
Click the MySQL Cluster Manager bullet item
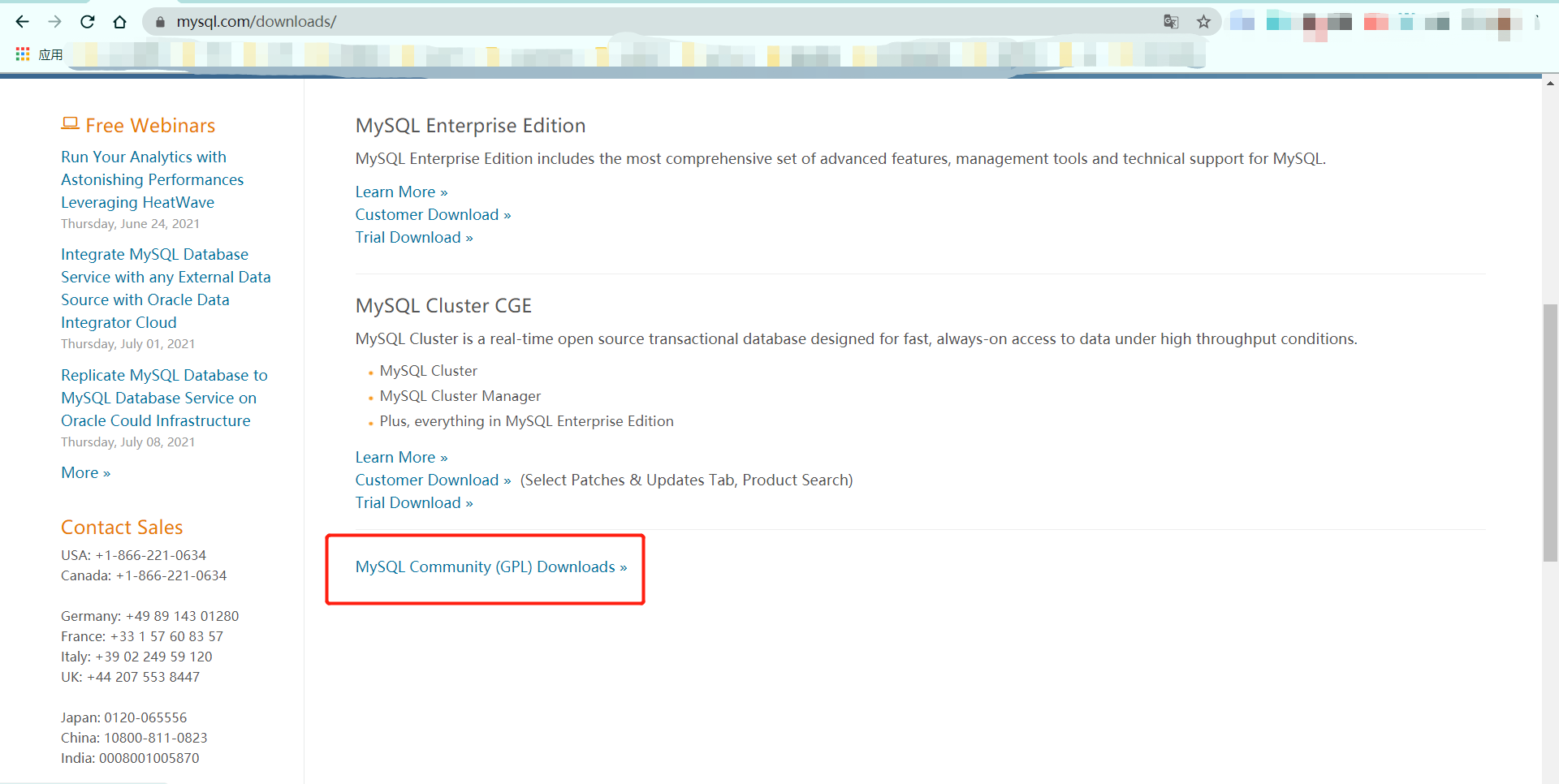pyautogui.click(x=460, y=395)
